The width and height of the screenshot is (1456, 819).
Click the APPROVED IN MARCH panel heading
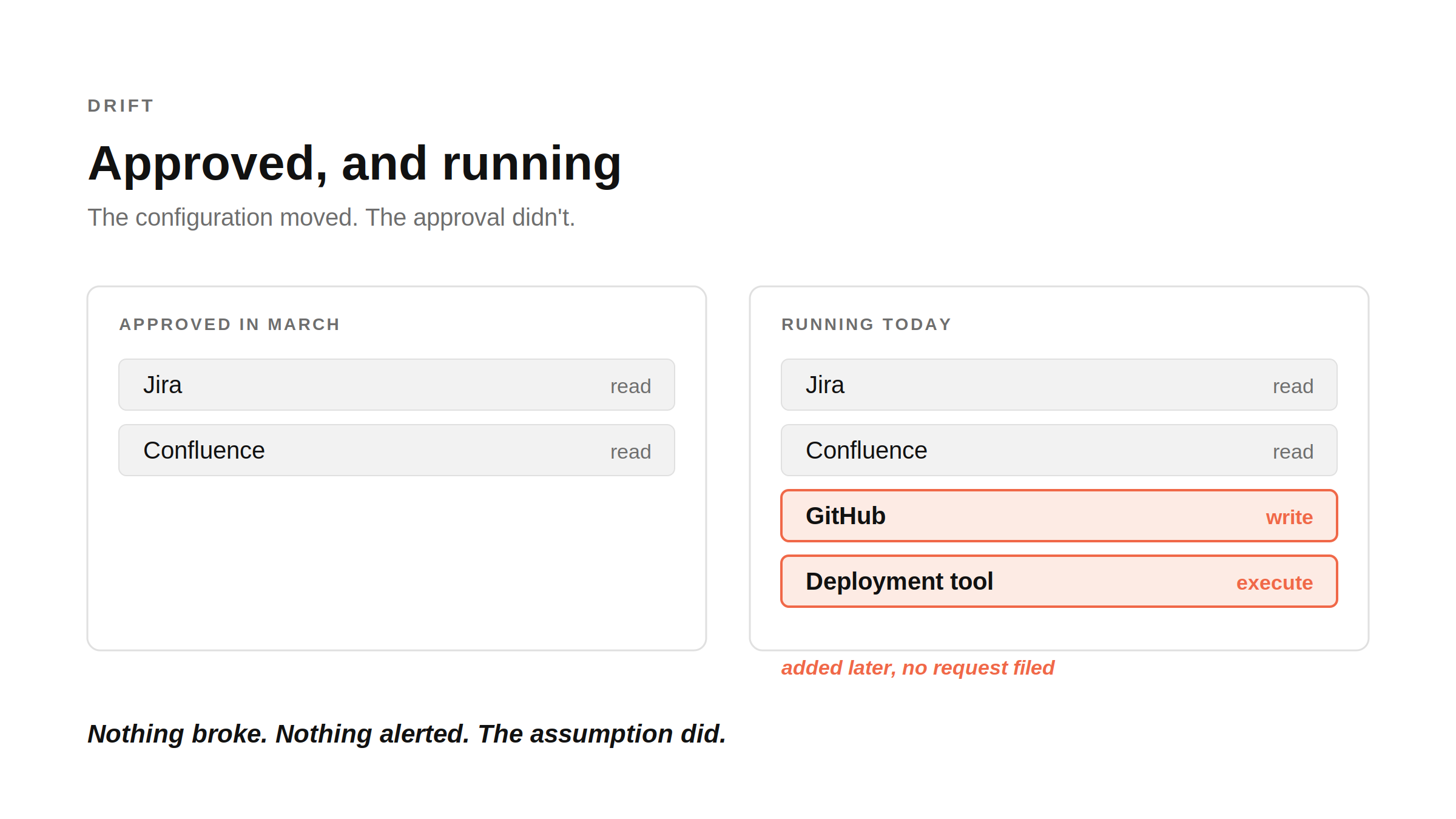coord(229,325)
